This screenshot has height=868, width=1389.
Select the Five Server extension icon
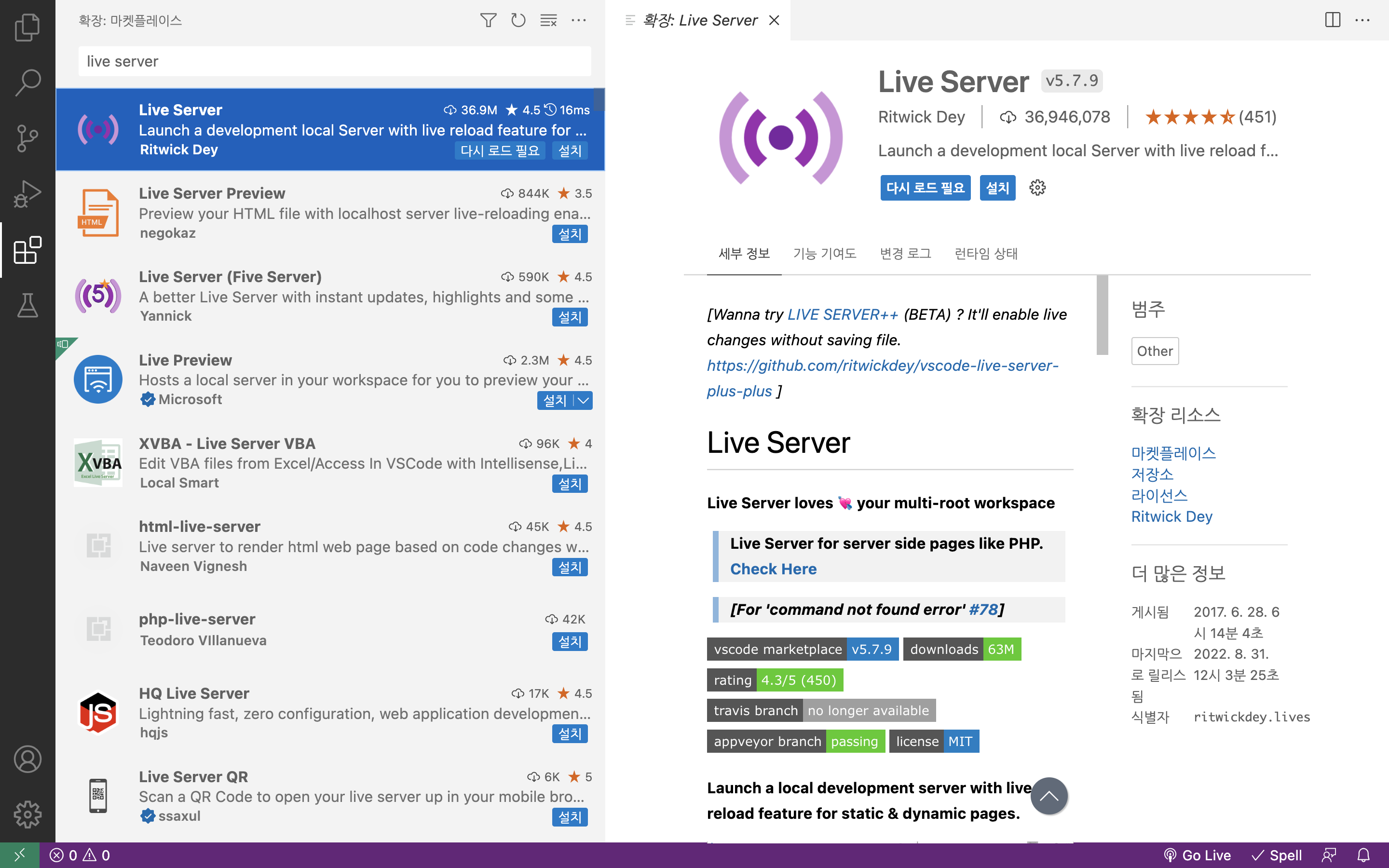pyautogui.click(x=98, y=296)
